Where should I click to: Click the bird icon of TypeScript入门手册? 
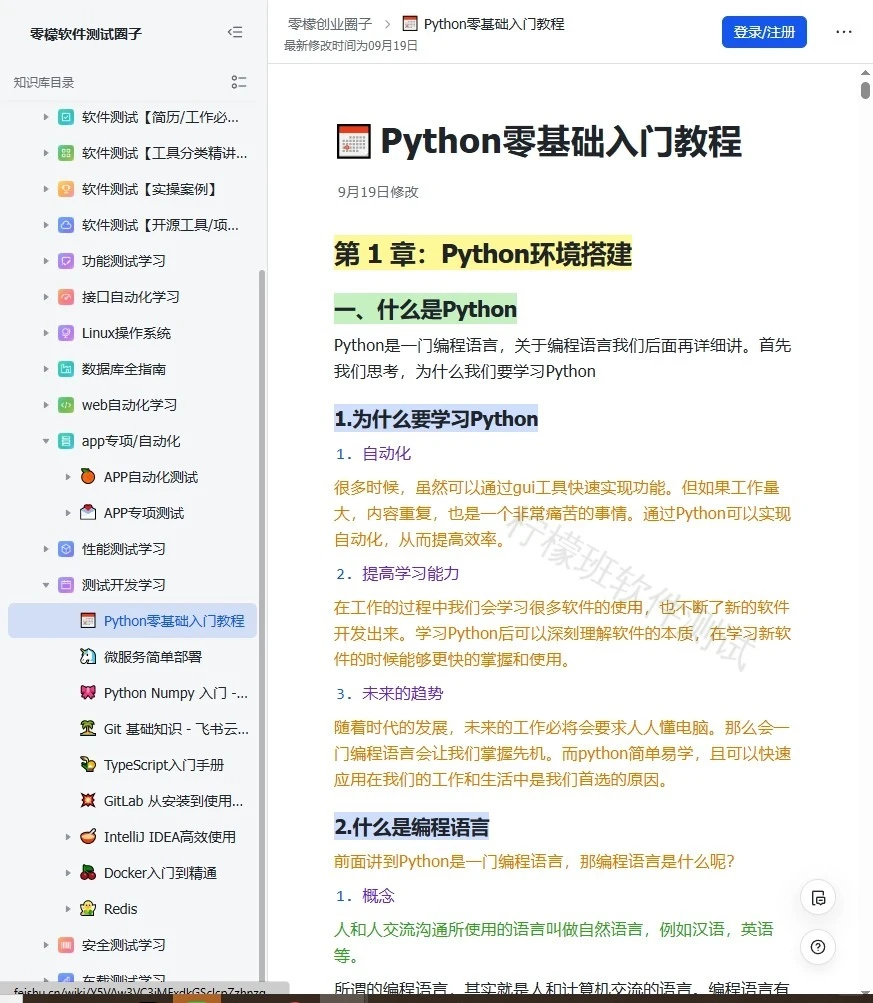[88, 764]
